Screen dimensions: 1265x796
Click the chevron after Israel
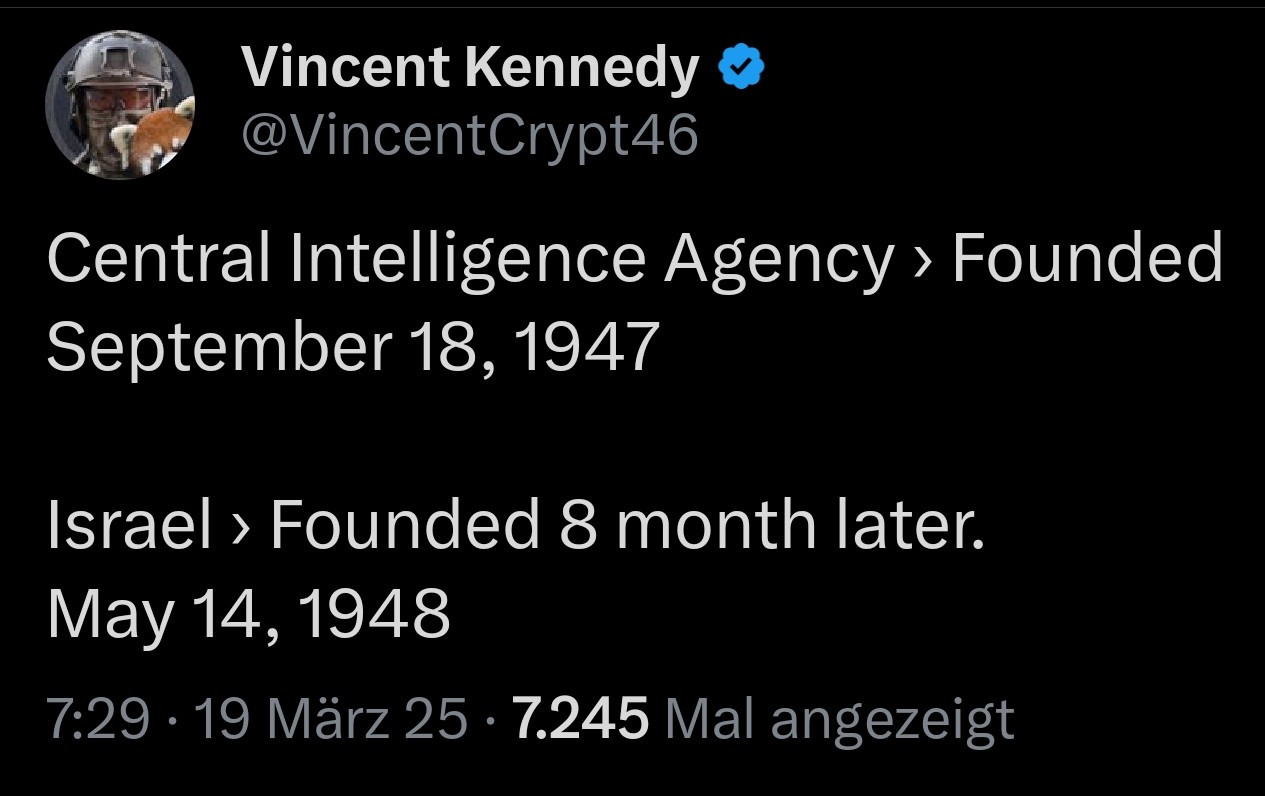pos(240,527)
